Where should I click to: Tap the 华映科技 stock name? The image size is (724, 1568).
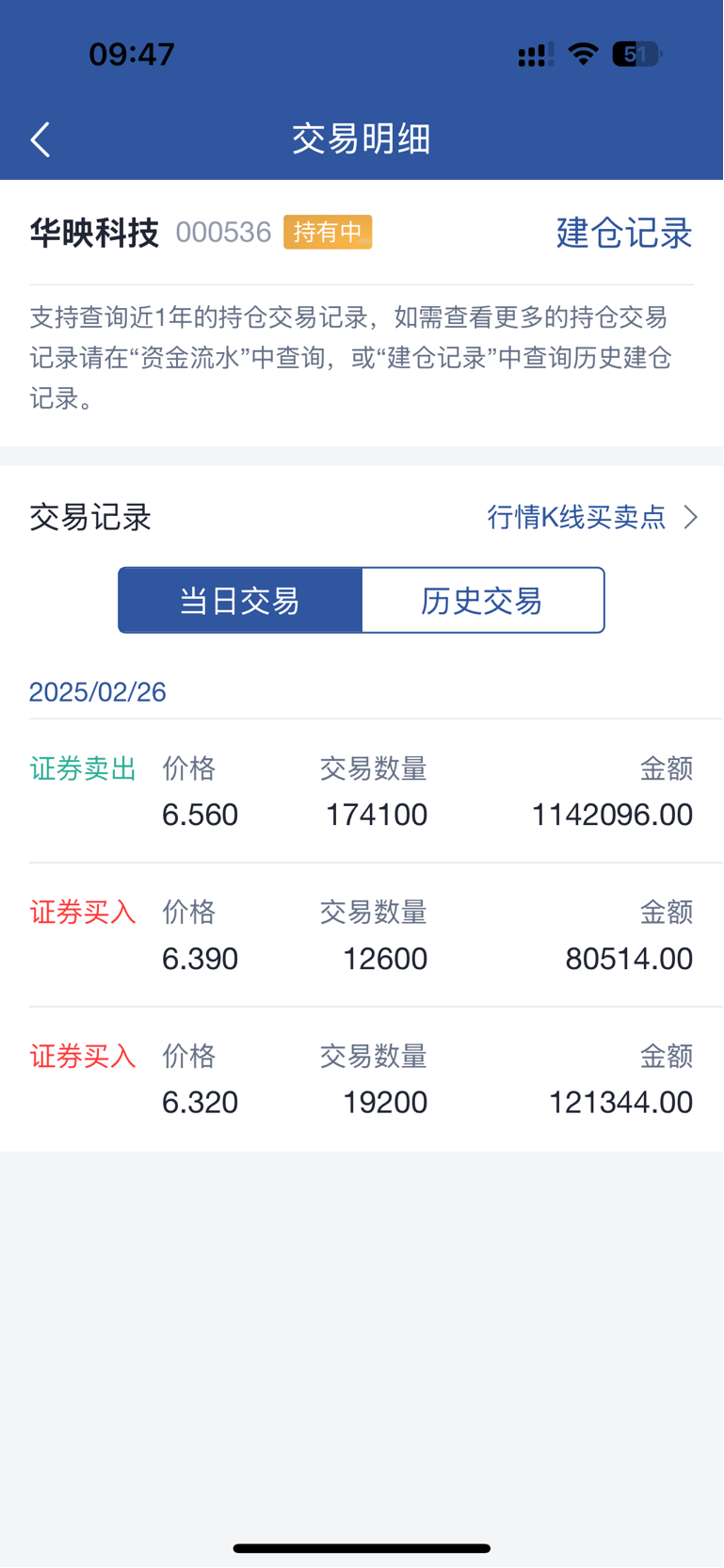(94, 233)
